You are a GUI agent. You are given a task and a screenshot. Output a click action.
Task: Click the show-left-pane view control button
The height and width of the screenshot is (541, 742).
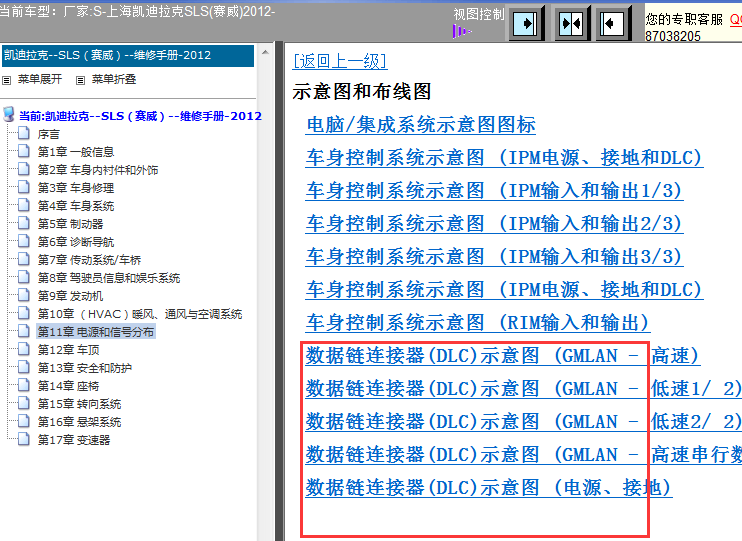(x=613, y=23)
